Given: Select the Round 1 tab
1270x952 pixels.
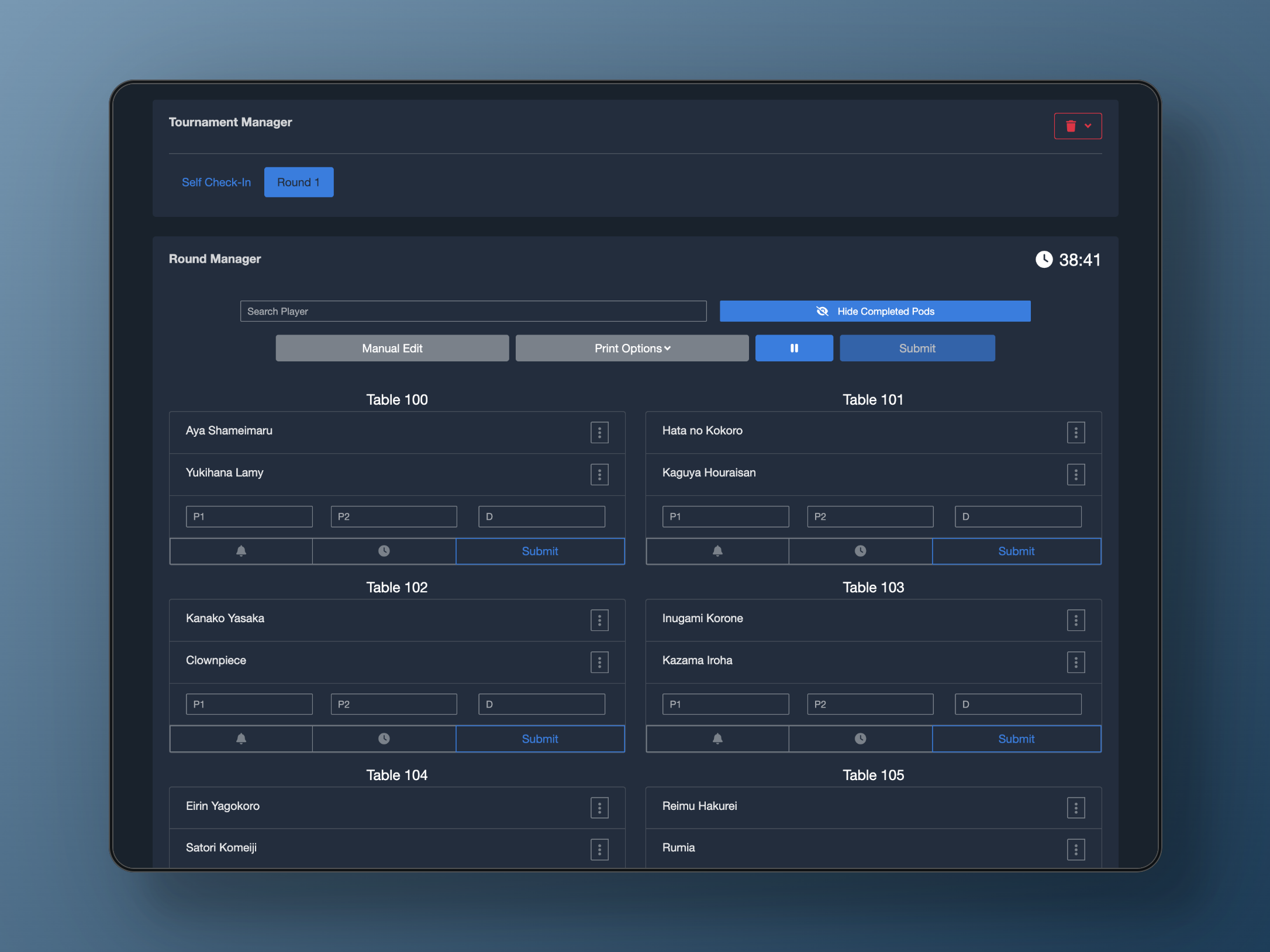Looking at the screenshot, I should pyautogui.click(x=298, y=182).
